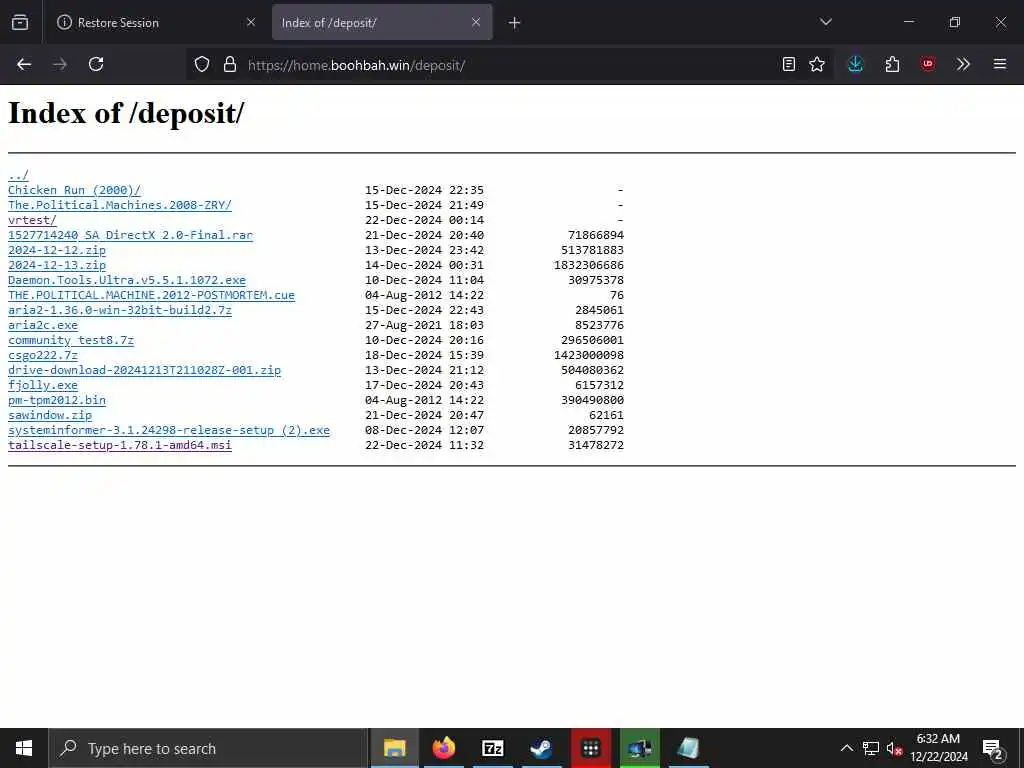The height and width of the screenshot is (768, 1024).
Task: Click the taskbar search box
Action: pyautogui.click(x=209, y=748)
